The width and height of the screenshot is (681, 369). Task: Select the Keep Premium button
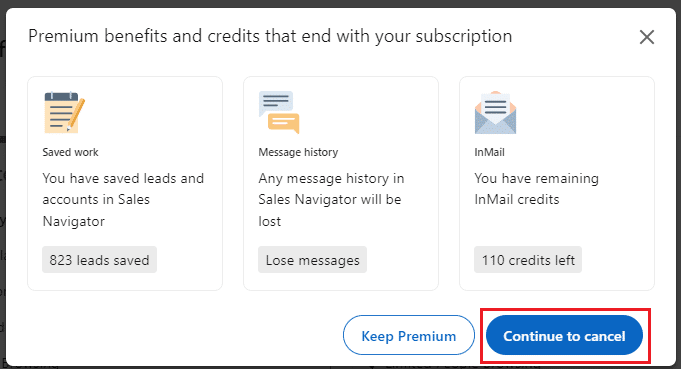[x=409, y=335]
